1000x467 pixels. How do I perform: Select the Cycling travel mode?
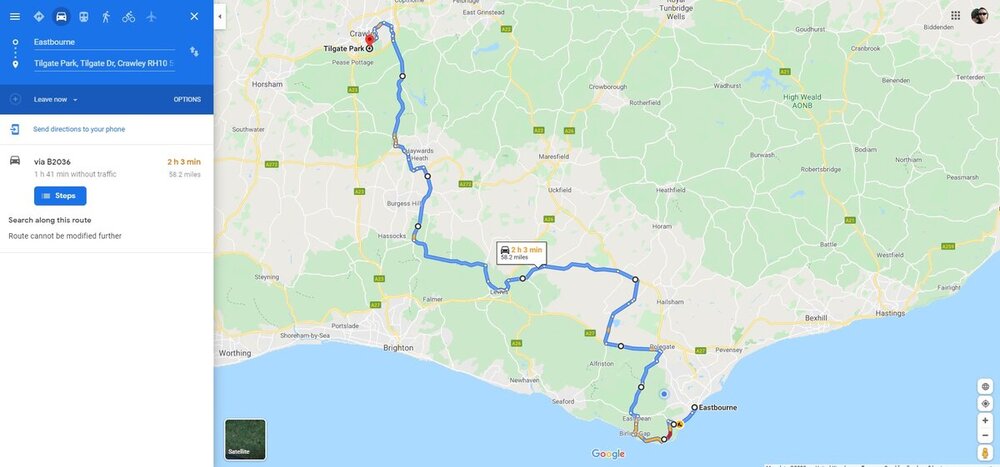[x=129, y=17]
